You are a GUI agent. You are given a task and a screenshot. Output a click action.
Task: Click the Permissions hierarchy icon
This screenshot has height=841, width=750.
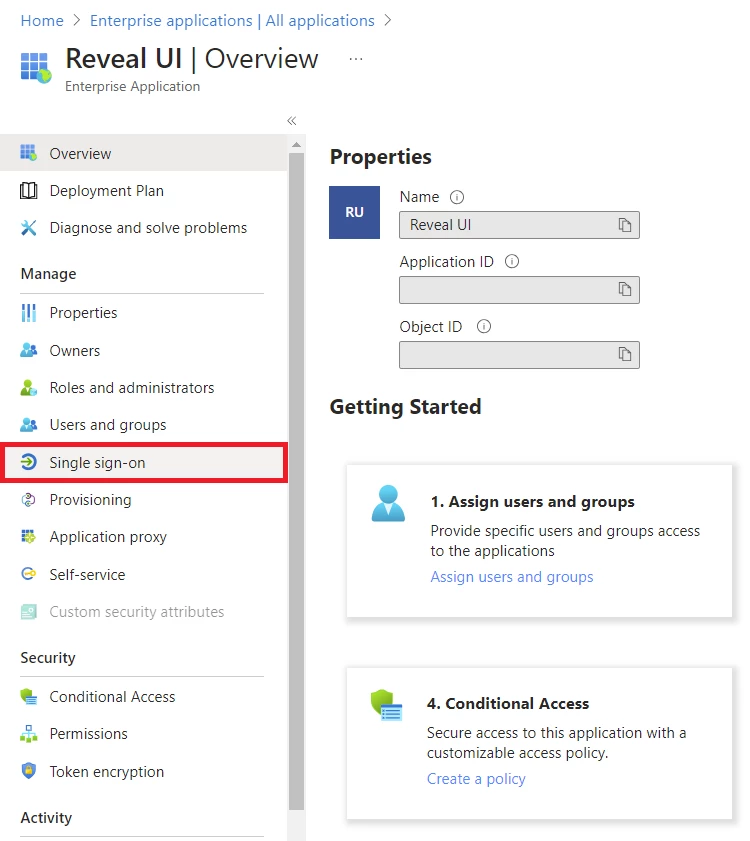pos(28,733)
